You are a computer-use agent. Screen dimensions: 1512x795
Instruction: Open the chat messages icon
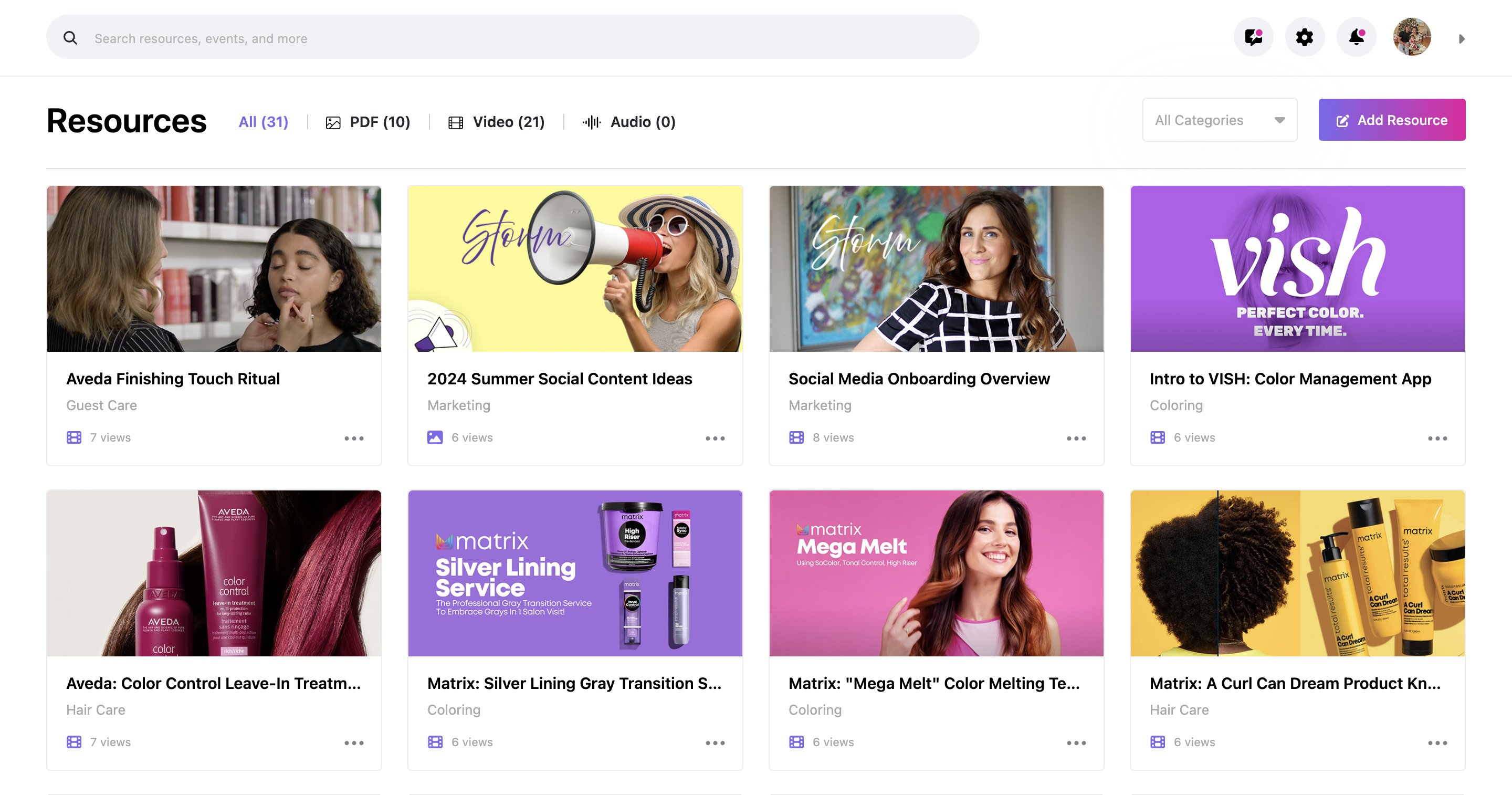[x=1253, y=38]
